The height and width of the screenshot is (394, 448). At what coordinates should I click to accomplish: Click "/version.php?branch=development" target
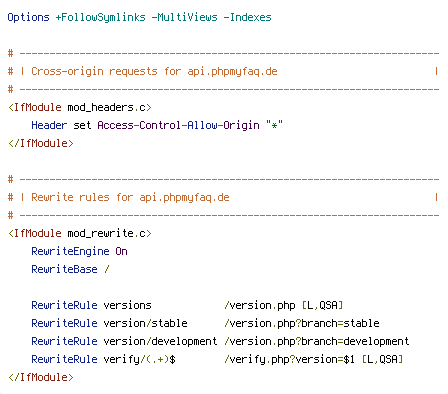click(317, 341)
